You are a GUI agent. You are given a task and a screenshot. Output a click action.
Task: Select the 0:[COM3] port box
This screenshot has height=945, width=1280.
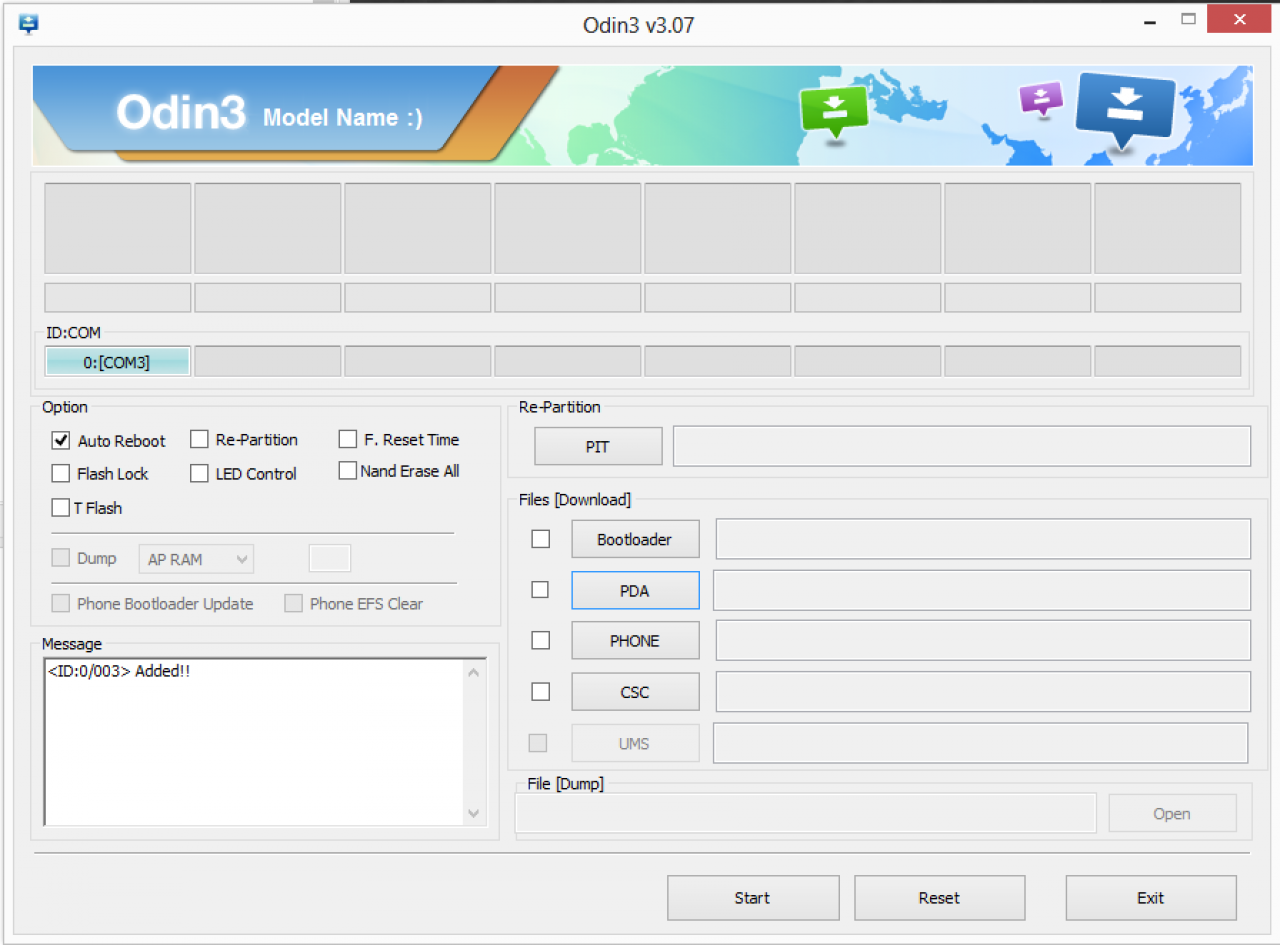[x=117, y=362]
